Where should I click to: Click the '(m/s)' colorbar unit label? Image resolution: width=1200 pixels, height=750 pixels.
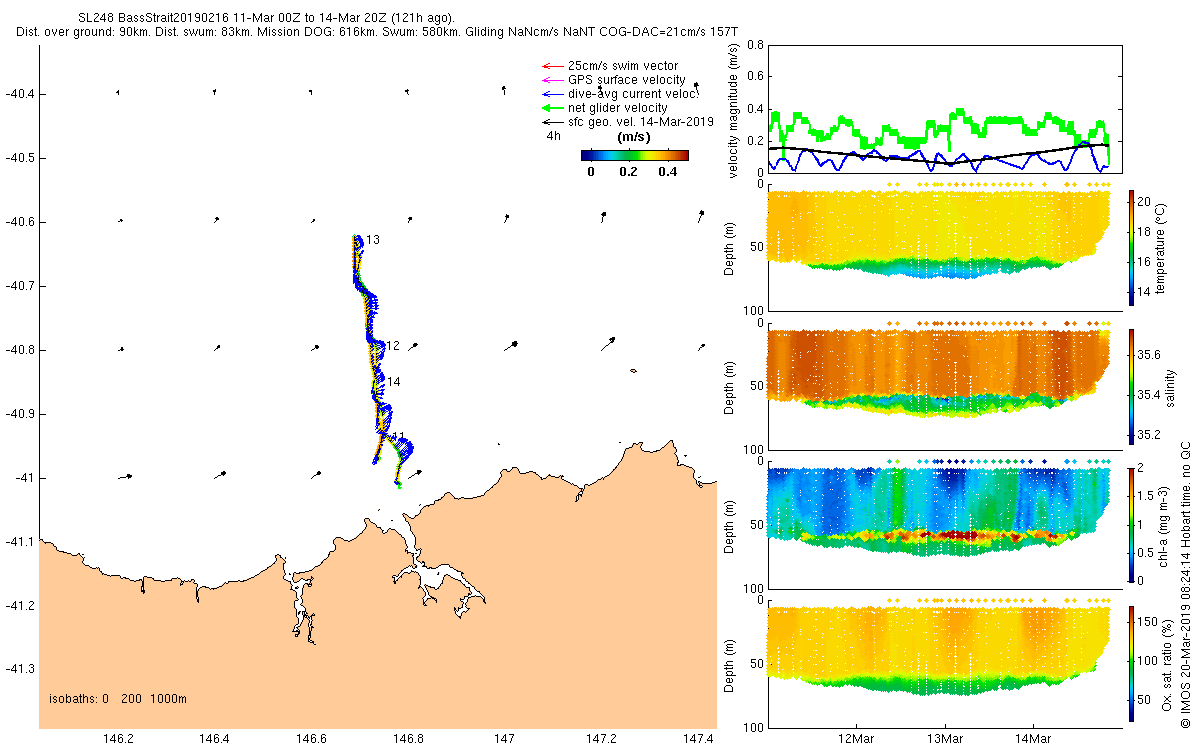[635, 137]
